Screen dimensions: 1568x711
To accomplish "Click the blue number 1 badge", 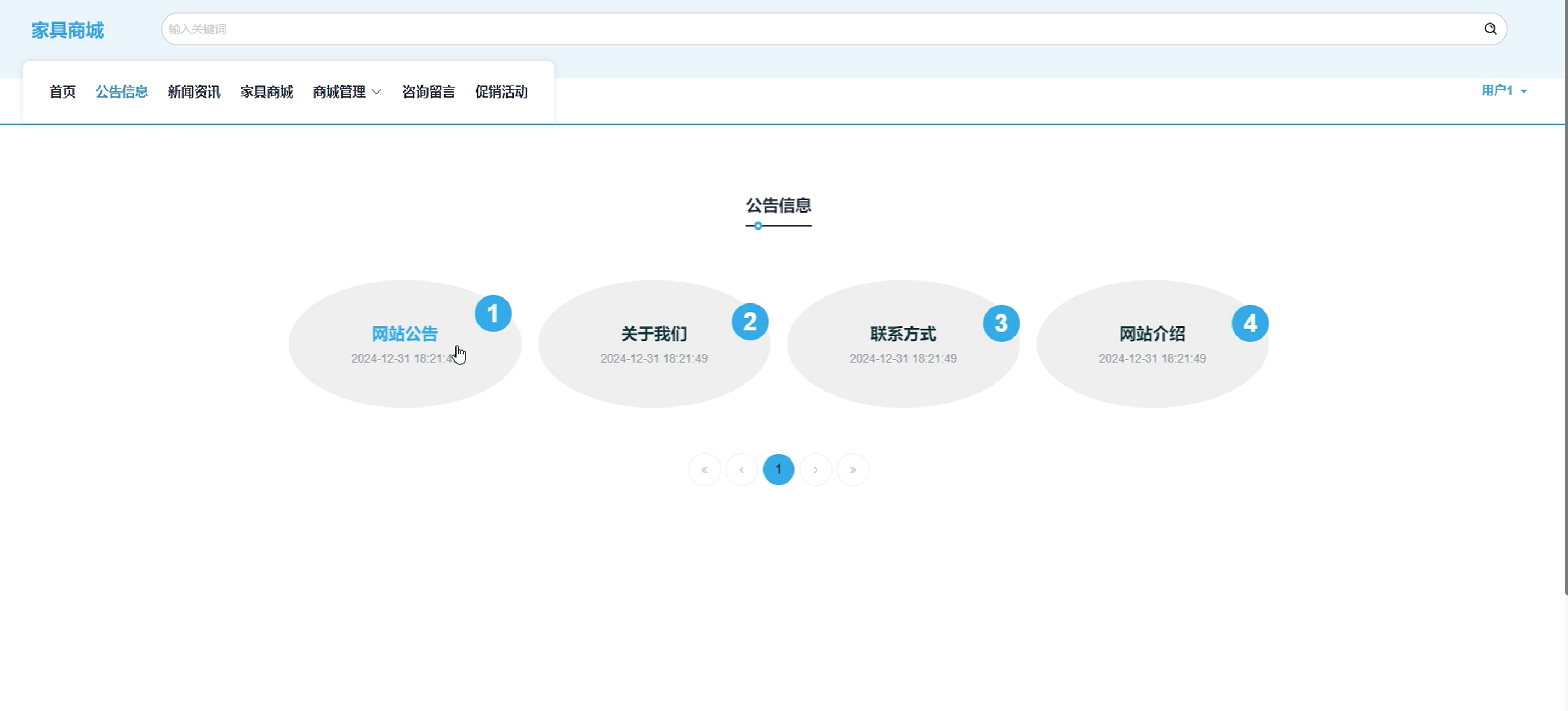I will [x=493, y=314].
